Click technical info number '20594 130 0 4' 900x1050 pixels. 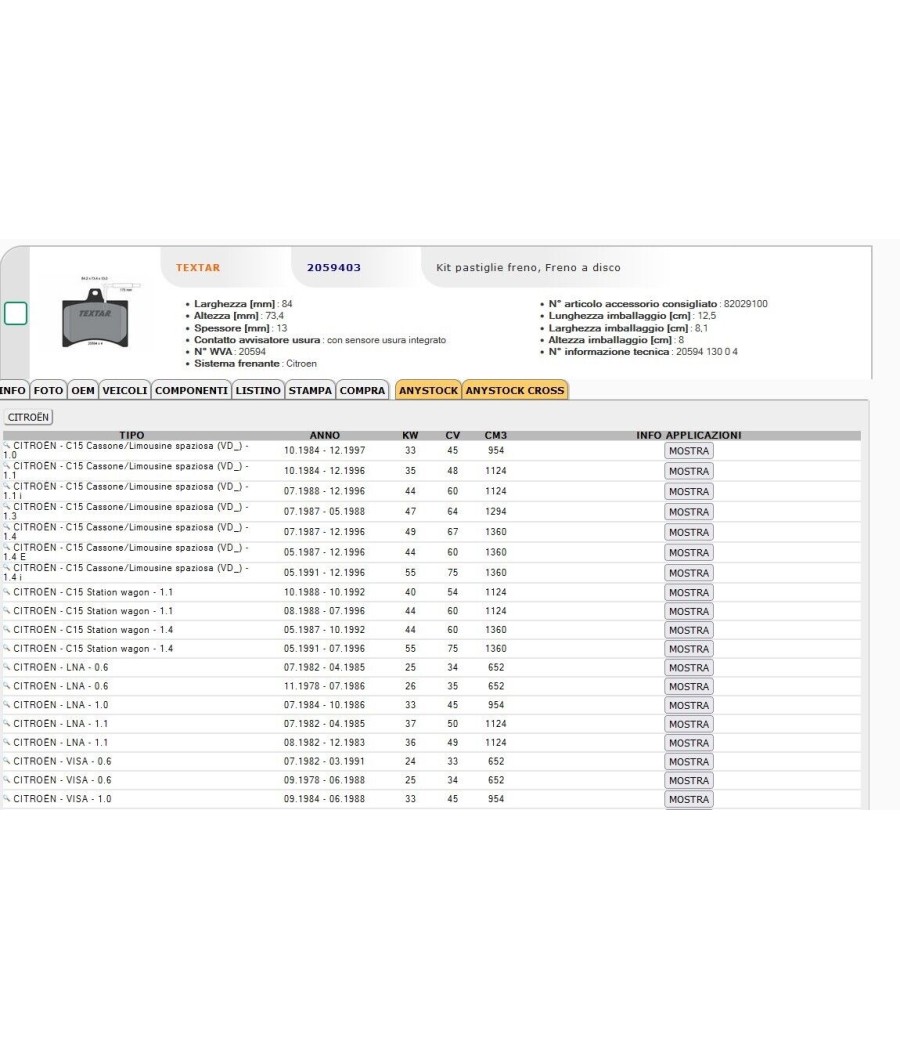coord(706,352)
